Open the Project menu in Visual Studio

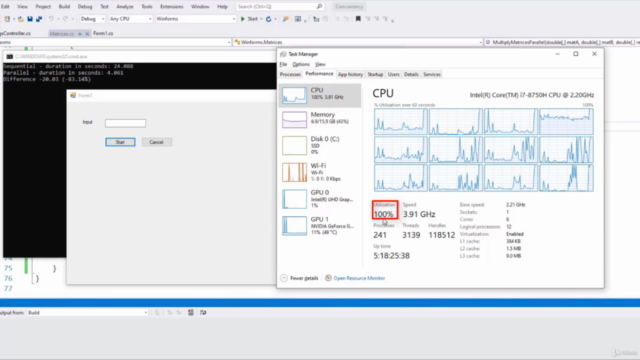click(x=43, y=7)
